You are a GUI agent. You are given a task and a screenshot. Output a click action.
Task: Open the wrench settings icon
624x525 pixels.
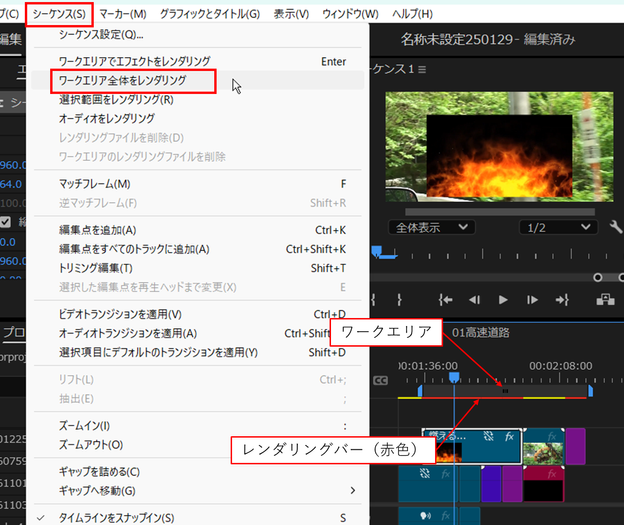(x=616, y=227)
